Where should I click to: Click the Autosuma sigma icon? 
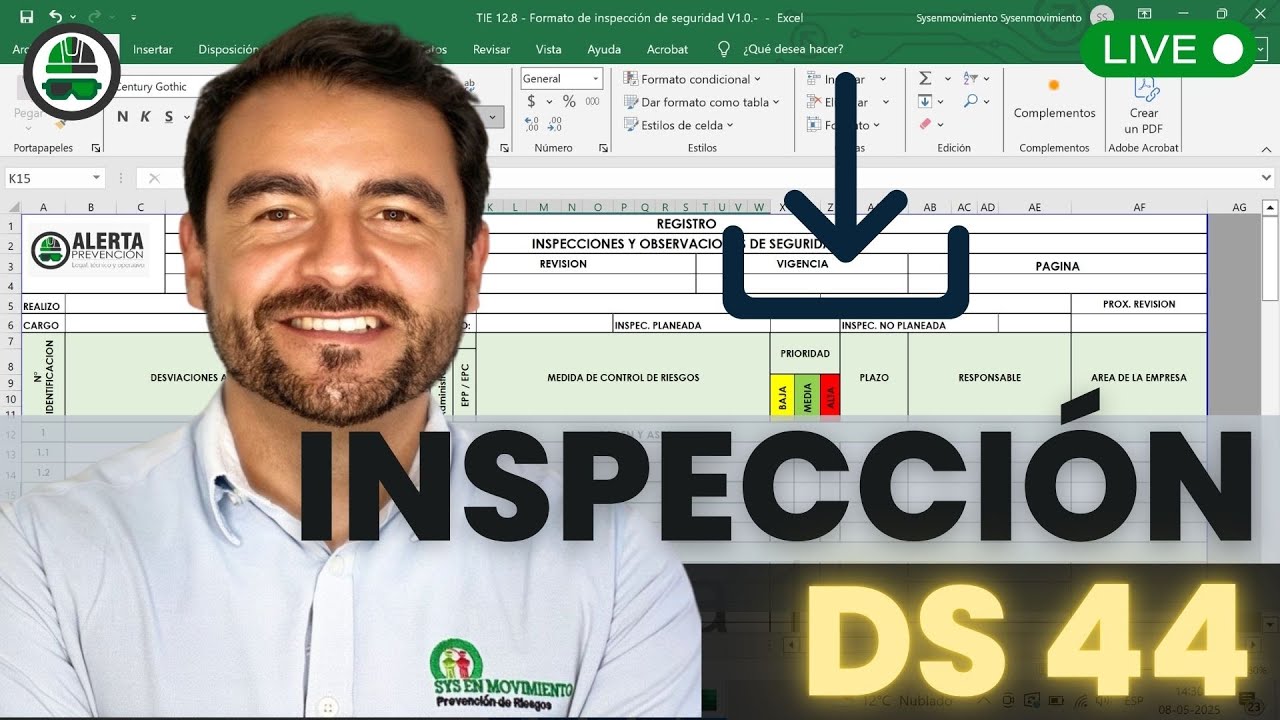click(x=925, y=78)
